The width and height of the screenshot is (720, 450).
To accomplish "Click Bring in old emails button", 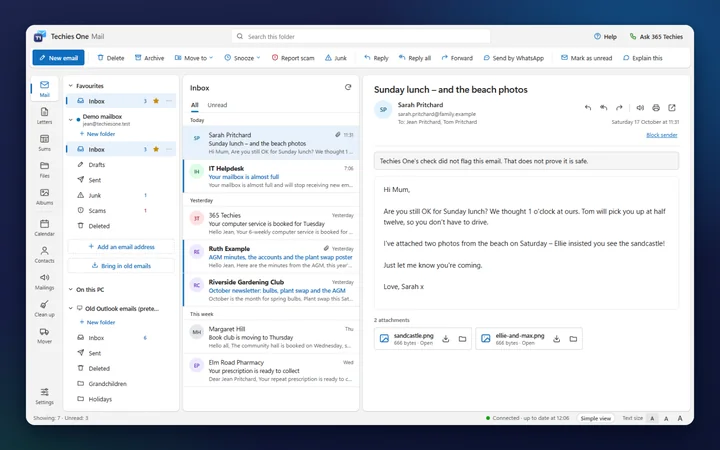I will (121, 266).
